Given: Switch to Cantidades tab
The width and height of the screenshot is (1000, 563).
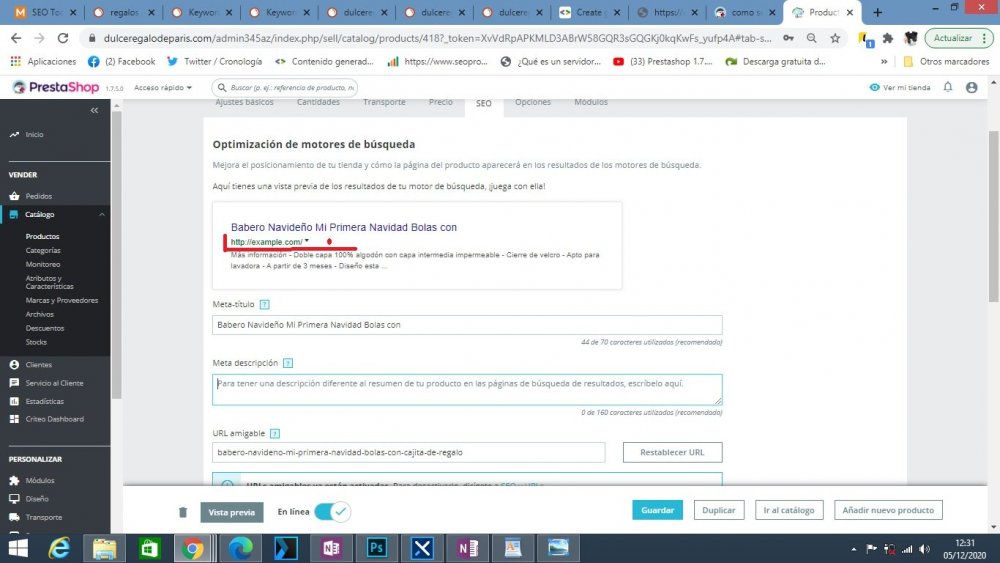Looking at the screenshot, I should pos(318,102).
